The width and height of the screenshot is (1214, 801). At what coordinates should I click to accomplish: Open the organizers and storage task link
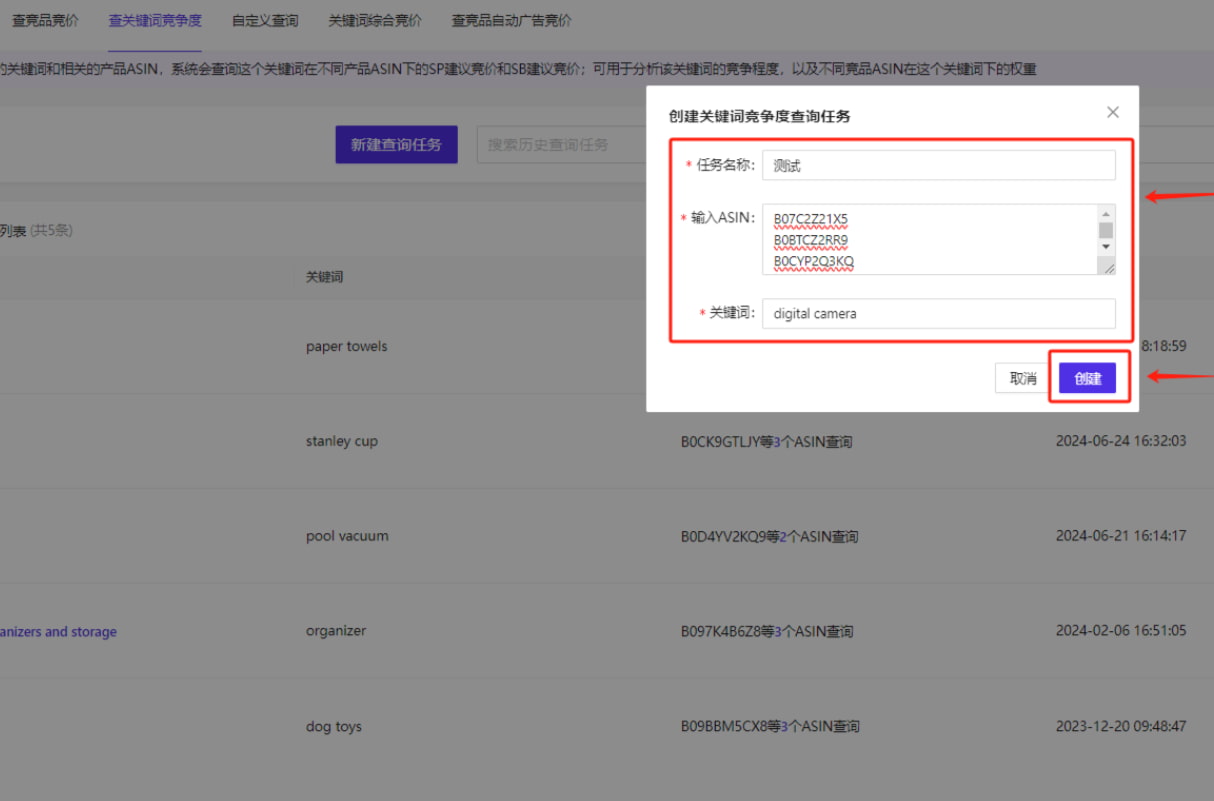58,631
